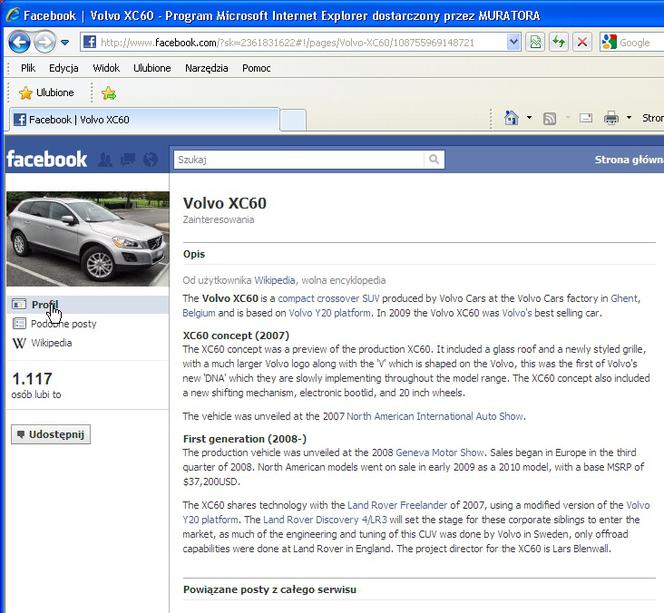This screenshot has height=613, width=664.
Task: Open the Ghent link
Action: click(624, 298)
